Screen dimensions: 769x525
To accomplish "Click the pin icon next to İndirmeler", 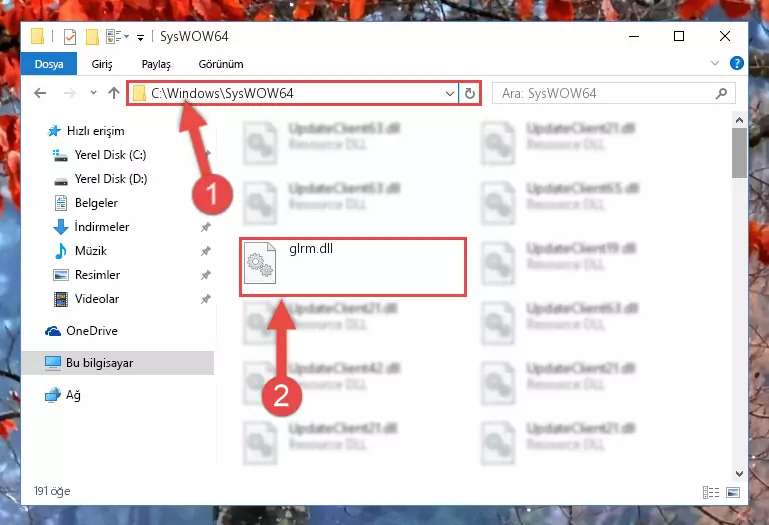I will (205, 227).
